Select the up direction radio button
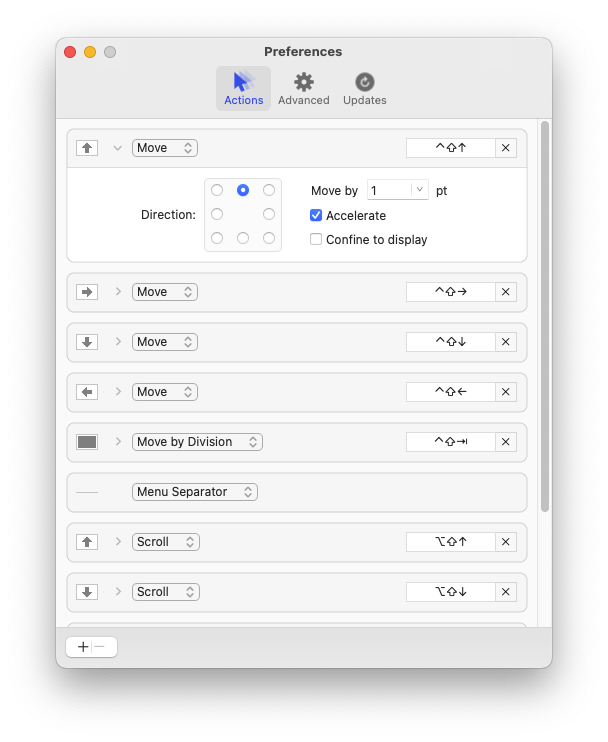The image size is (608, 742). tap(243, 190)
